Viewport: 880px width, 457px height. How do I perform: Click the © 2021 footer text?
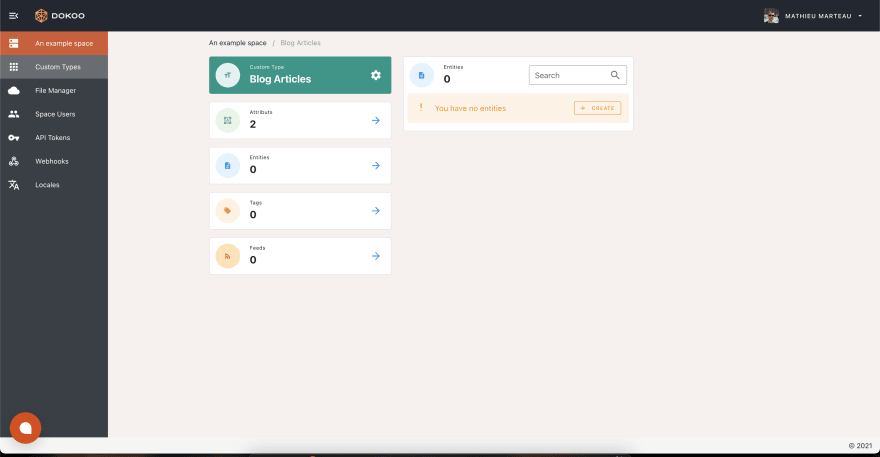[x=860, y=446]
